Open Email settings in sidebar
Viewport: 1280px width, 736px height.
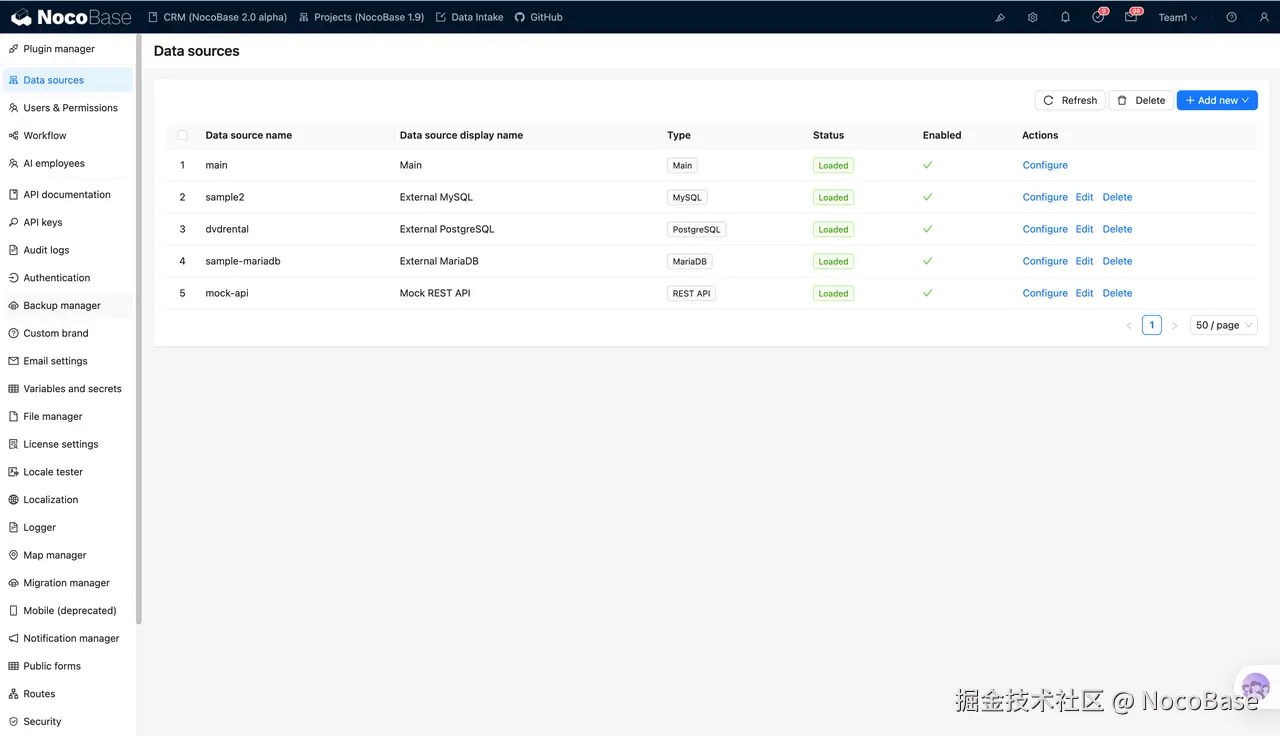point(68,361)
